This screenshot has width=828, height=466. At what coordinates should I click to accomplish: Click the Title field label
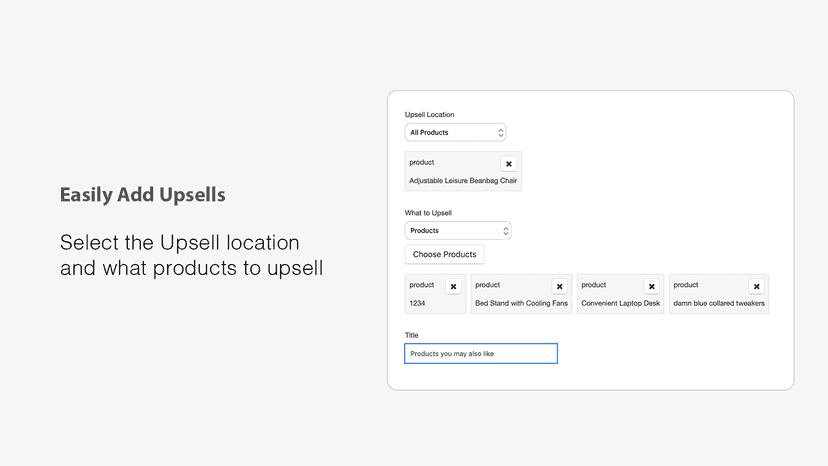pyautogui.click(x=411, y=335)
